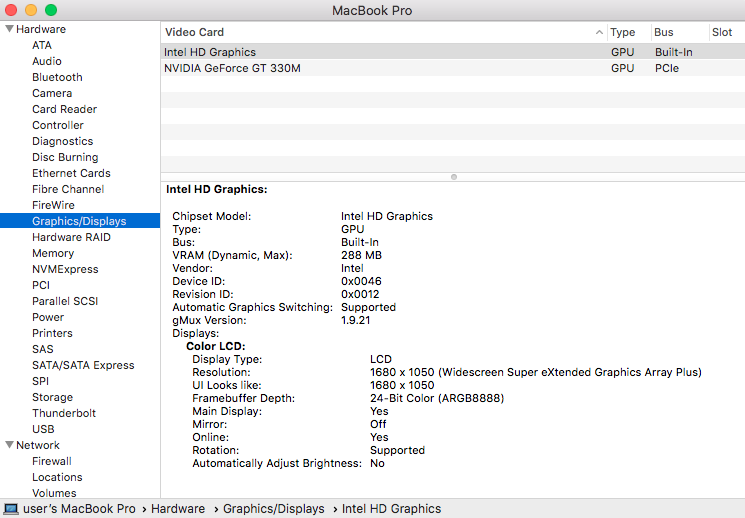Open Parallel SCSI information
Viewport: 745px width, 518px height.
point(65,301)
